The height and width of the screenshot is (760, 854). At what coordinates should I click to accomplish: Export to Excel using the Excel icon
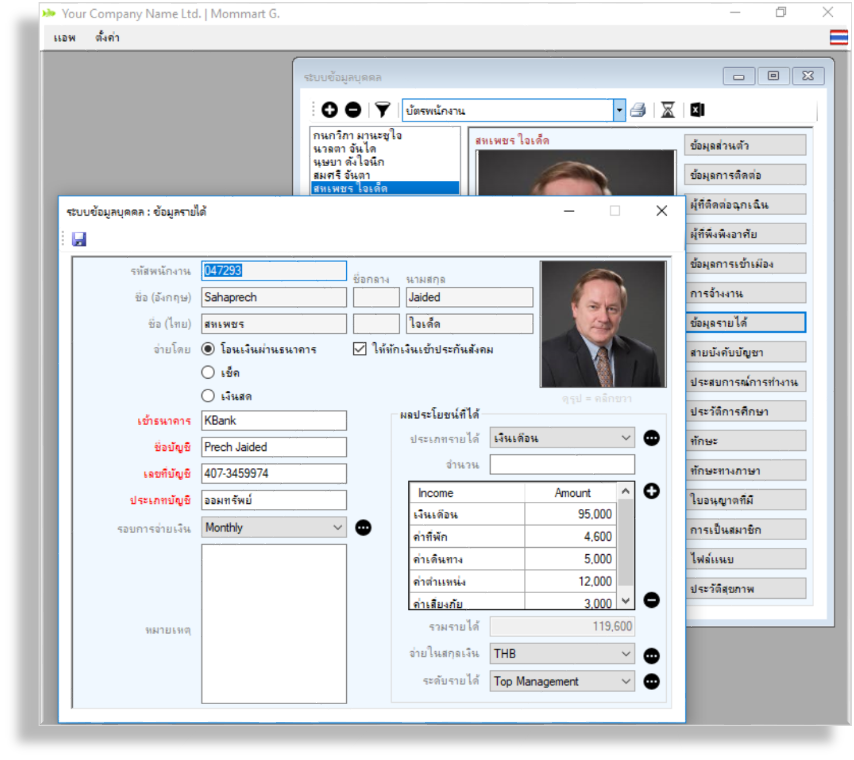click(x=697, y=110)
